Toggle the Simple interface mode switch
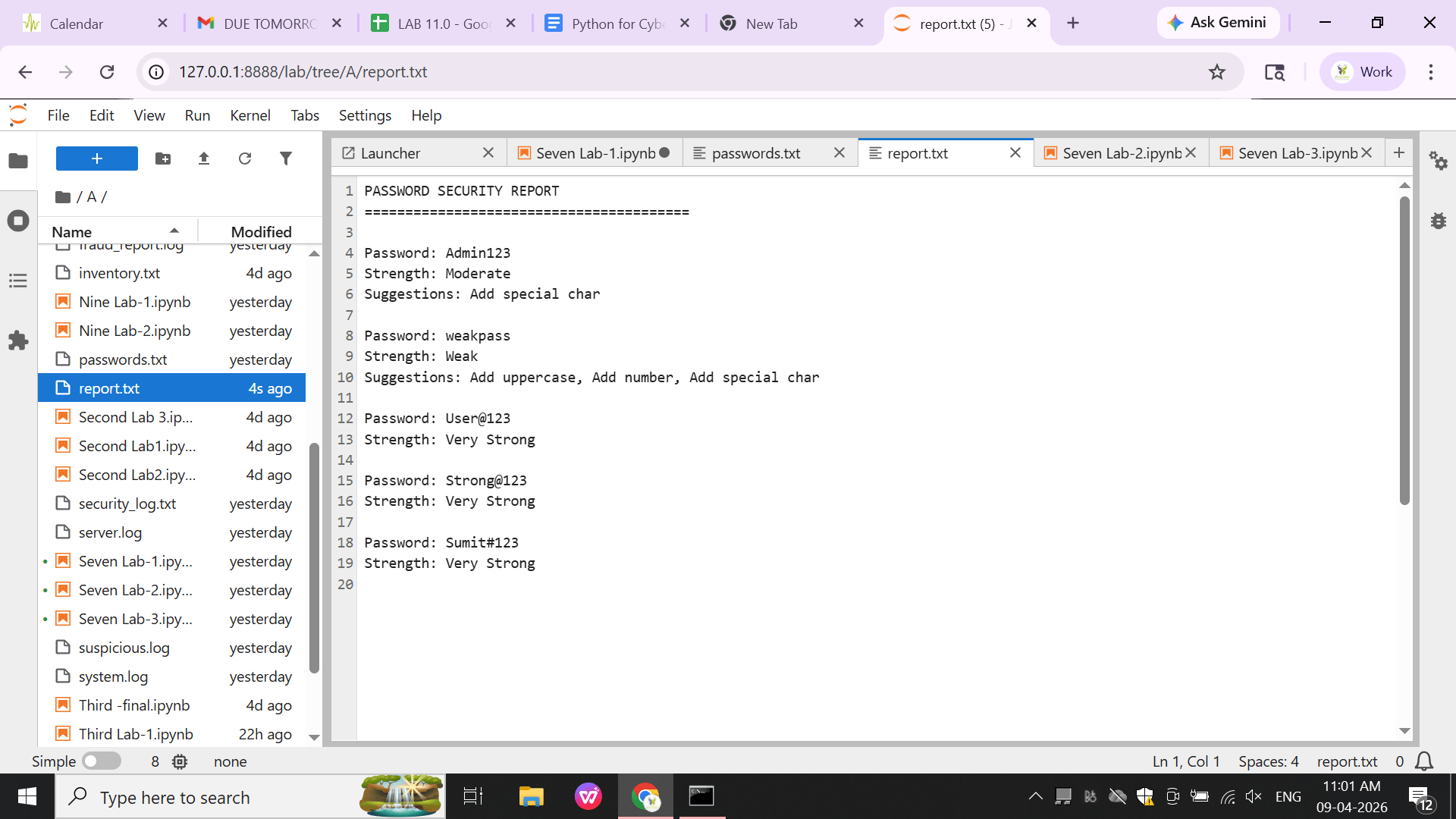This screenshot has height=819, width=1456. [102, 761]
